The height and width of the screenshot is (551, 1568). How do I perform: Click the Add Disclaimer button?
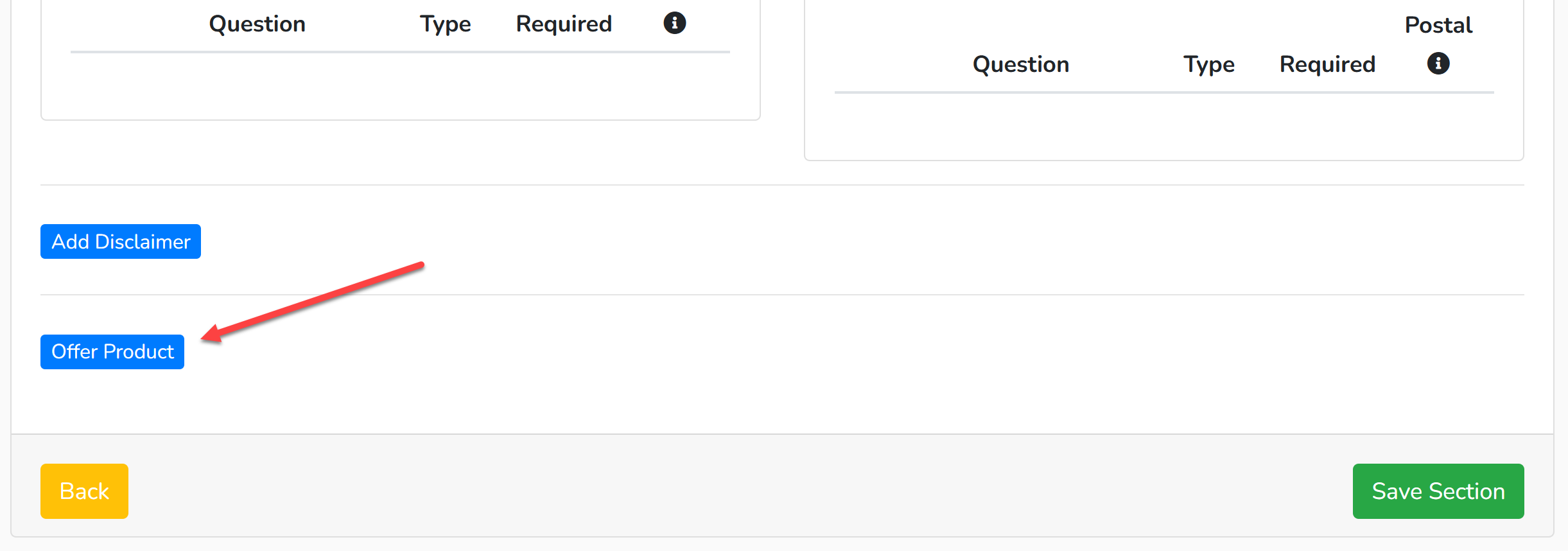(121, 241)
